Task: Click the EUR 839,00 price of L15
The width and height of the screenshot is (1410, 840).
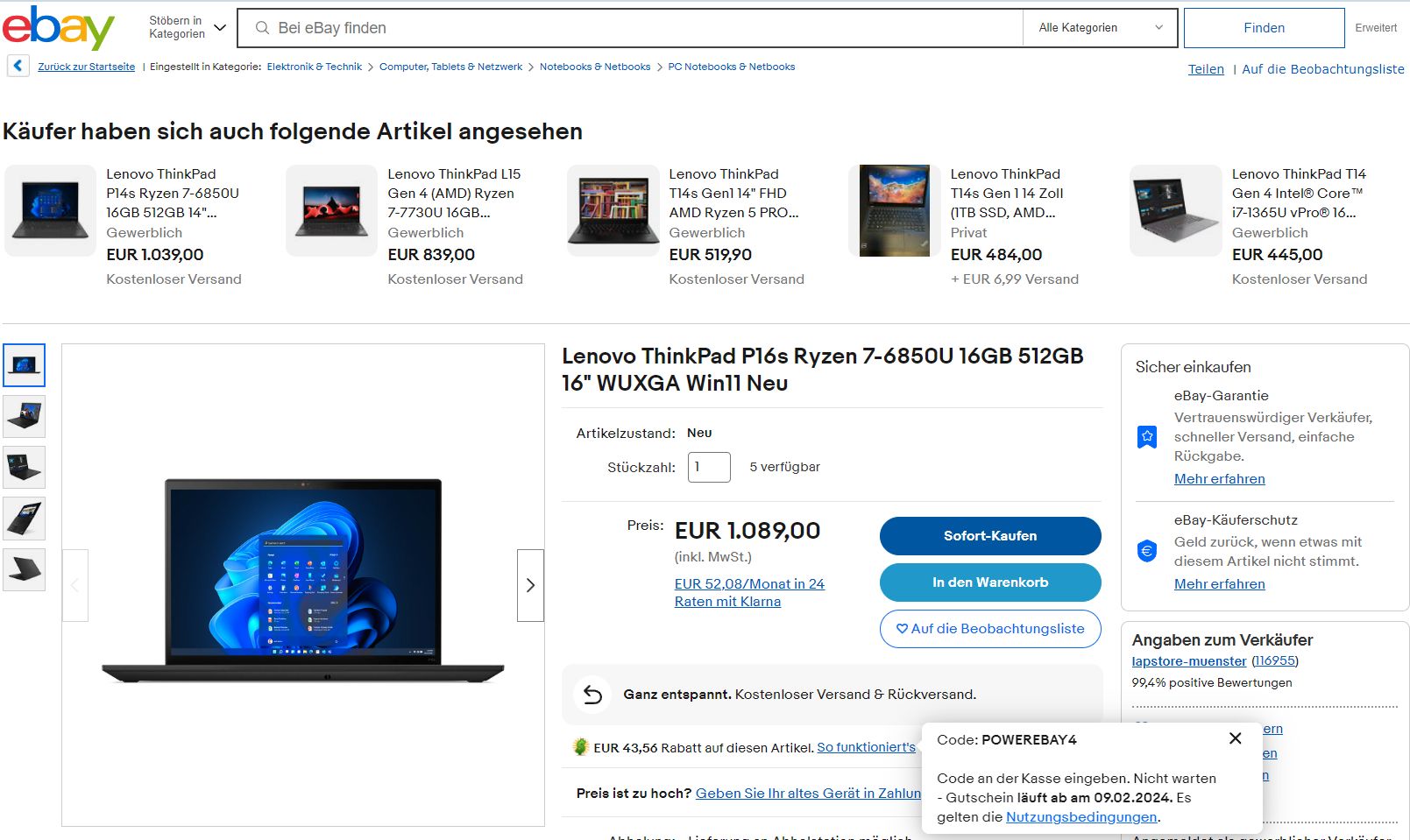Action: [431, 255]
